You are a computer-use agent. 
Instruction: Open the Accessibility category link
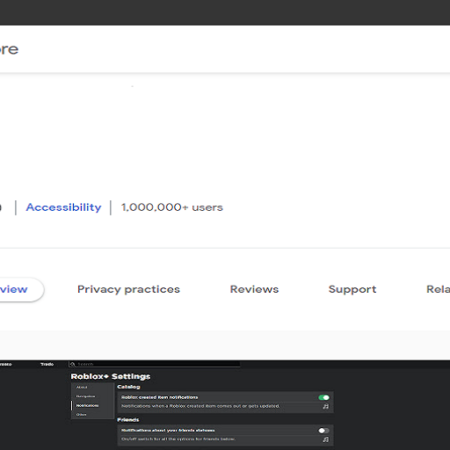pyautogui.click(x=64, y=207)
